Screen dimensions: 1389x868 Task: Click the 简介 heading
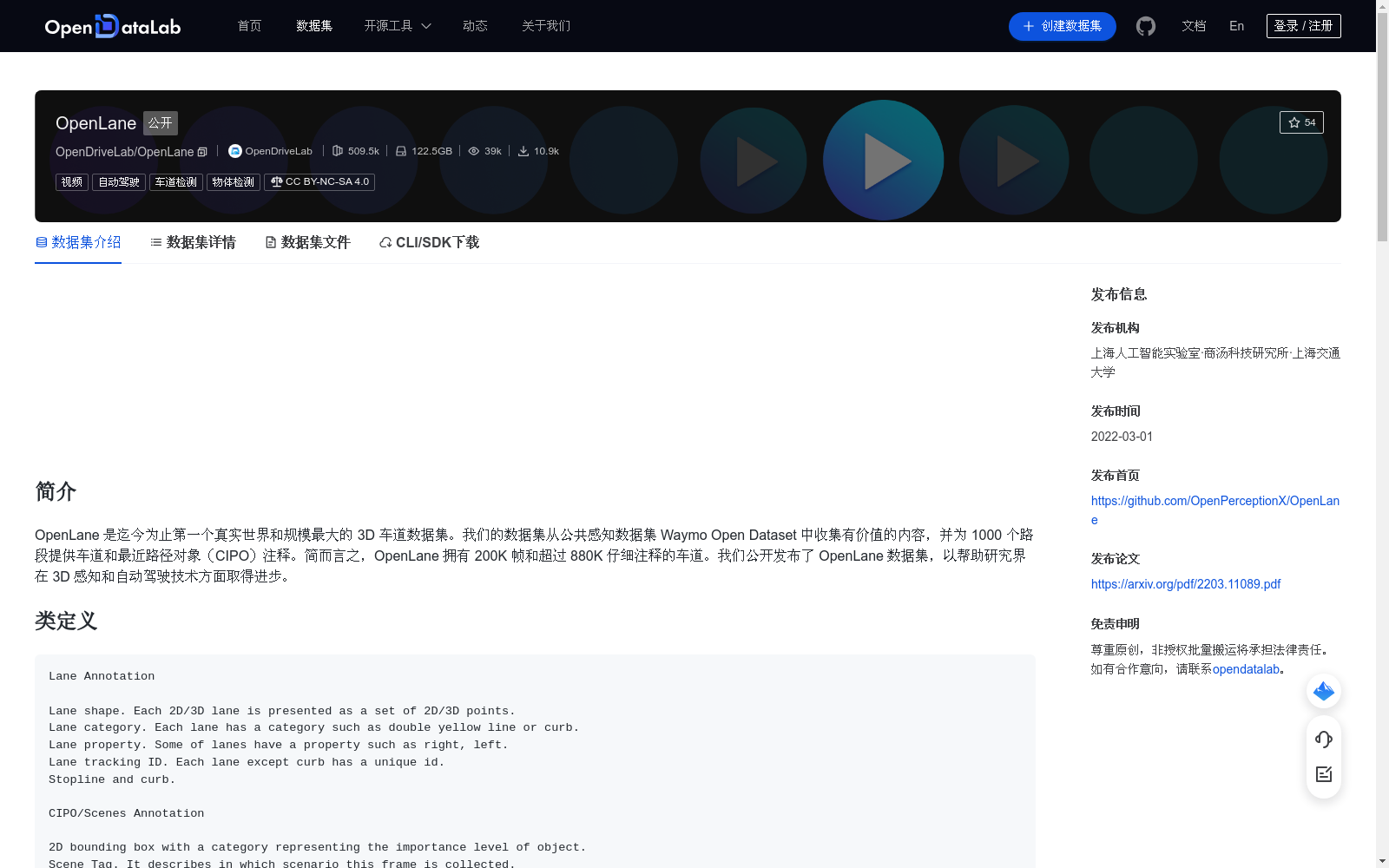(x=56, y=491)
